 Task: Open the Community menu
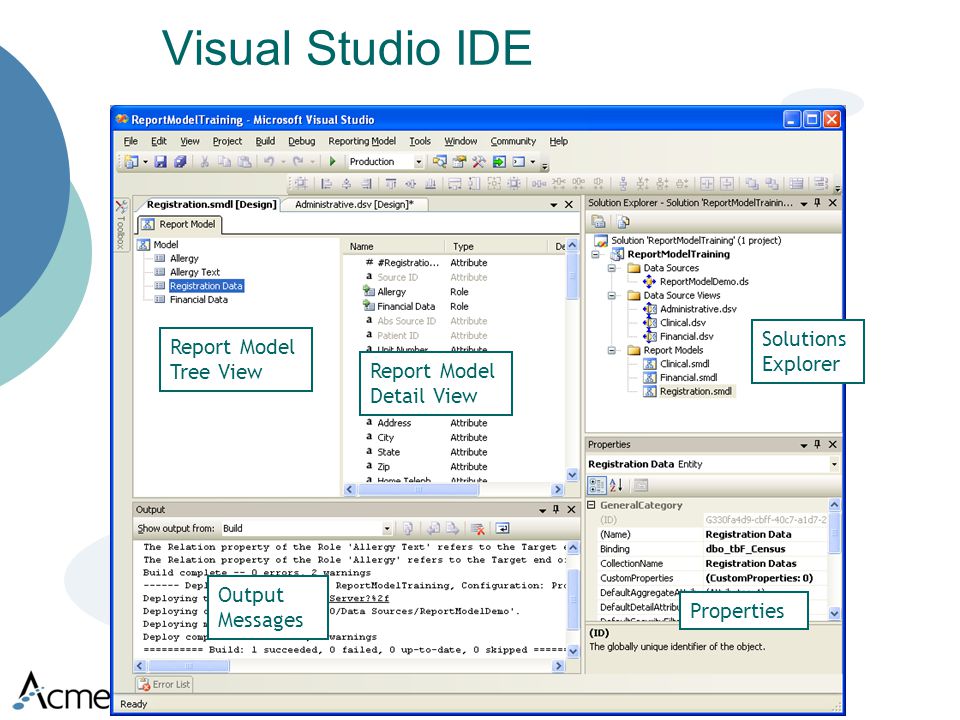pos(513,141)
